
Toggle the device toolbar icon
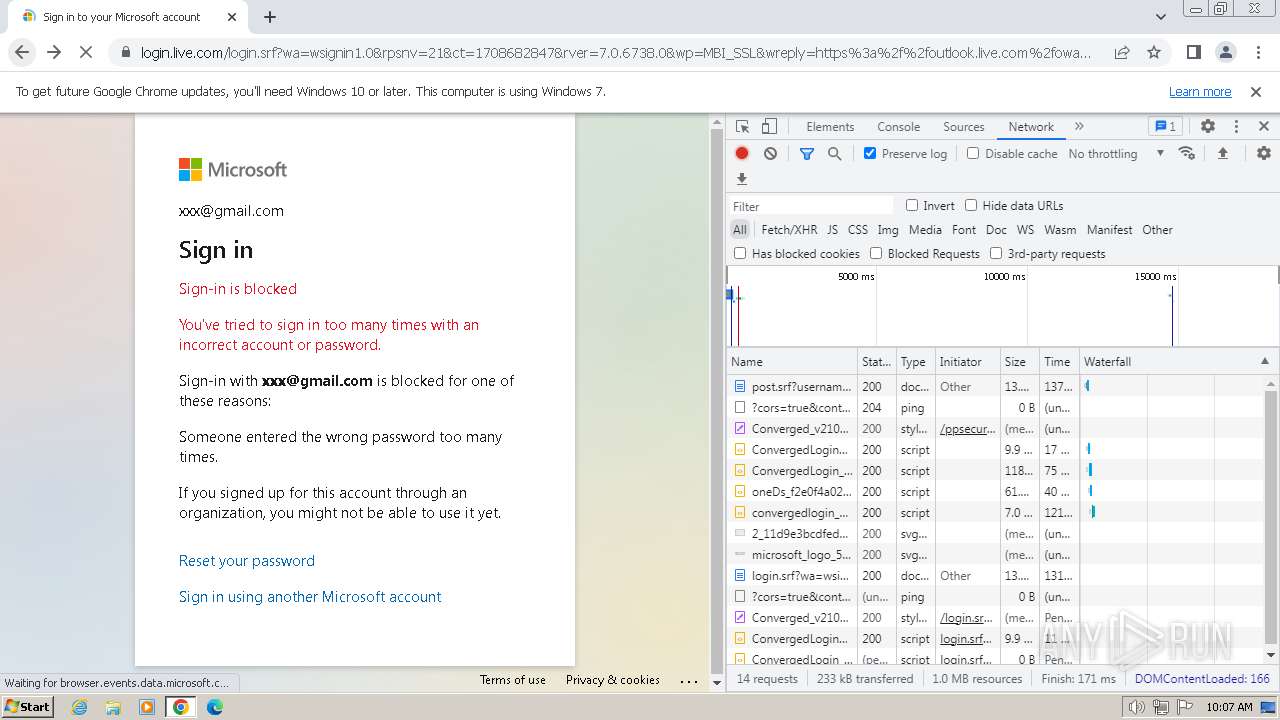point(769,127)
